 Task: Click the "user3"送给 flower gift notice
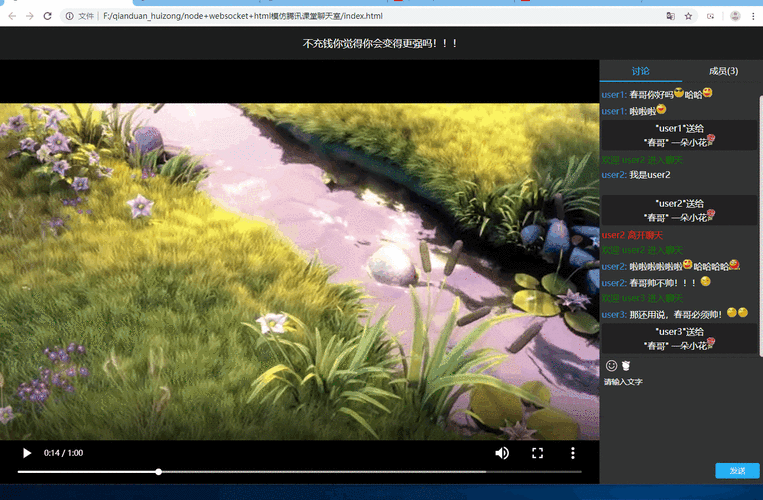tap(680, 339)
